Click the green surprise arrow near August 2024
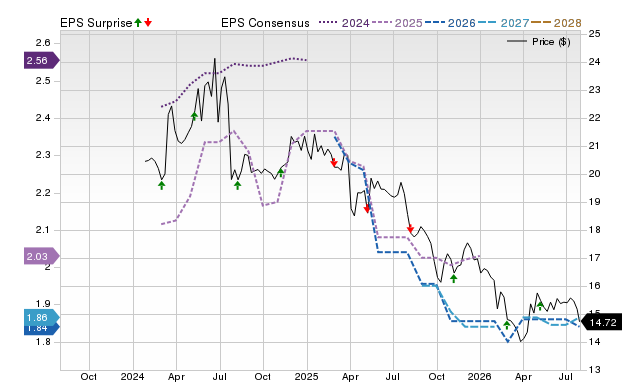This screenshot has width=640, height=382. (x=238, y=185)
